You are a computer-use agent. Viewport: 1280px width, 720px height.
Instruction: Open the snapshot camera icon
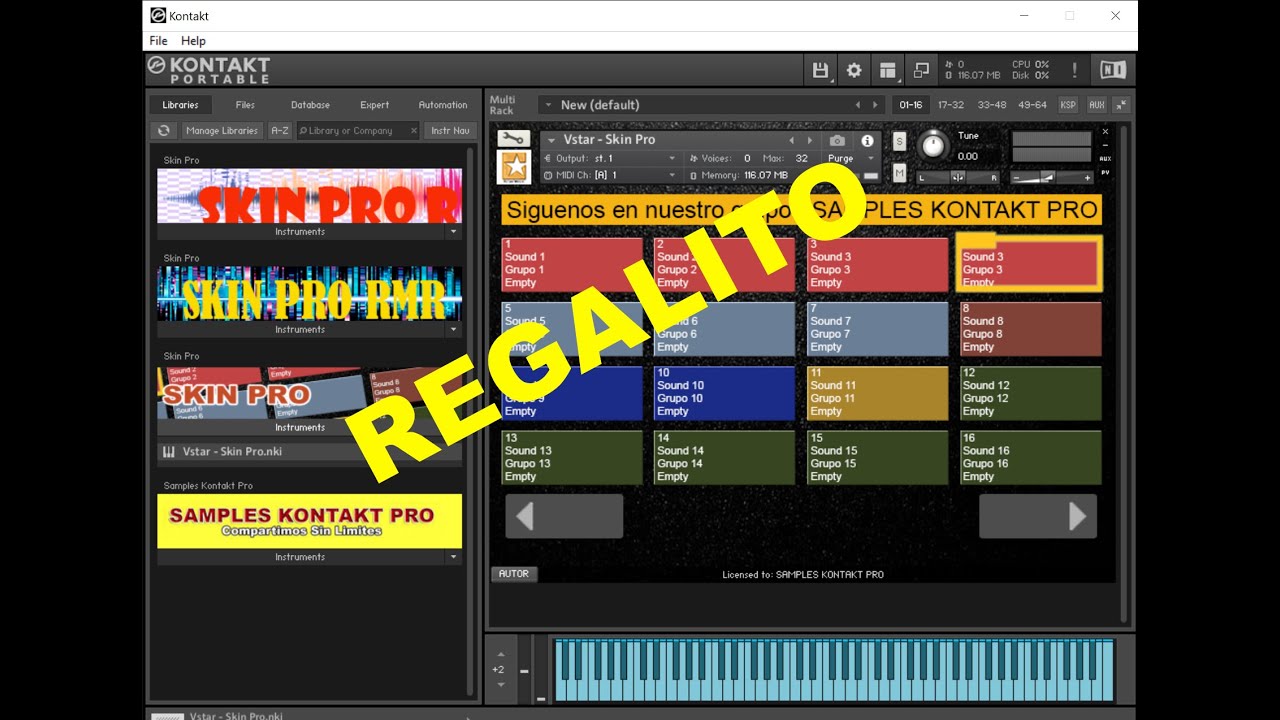click(837, 141)
